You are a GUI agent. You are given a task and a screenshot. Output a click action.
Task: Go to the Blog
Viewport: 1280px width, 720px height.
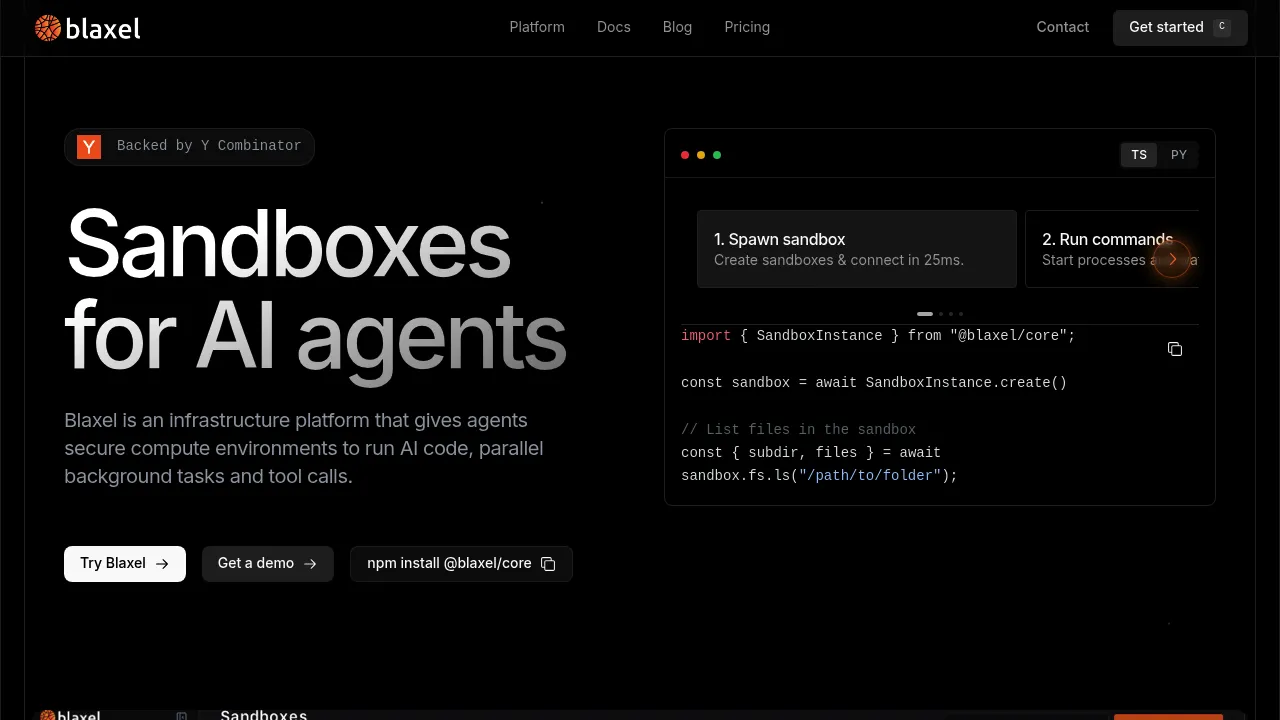pos(677,27)
